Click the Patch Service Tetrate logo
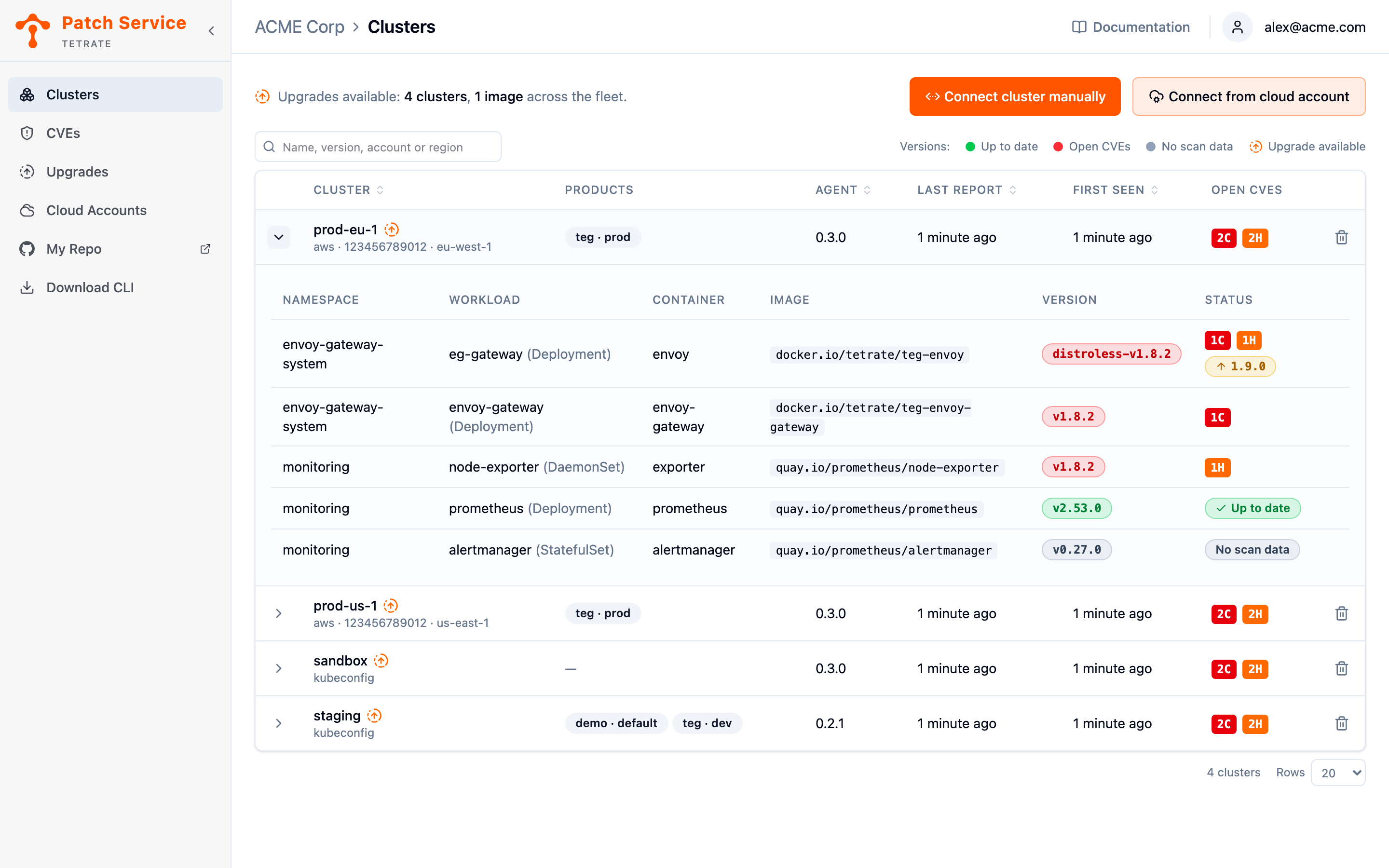The image size is (1389, 868). 101,30
